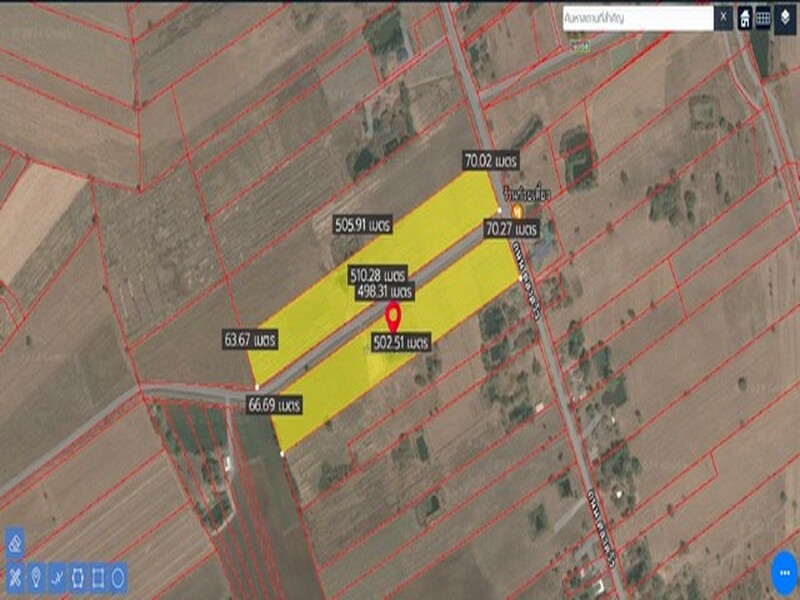
Task: Open the blue more-options round button
Action: pyautogui.click(x=783, y=574)
